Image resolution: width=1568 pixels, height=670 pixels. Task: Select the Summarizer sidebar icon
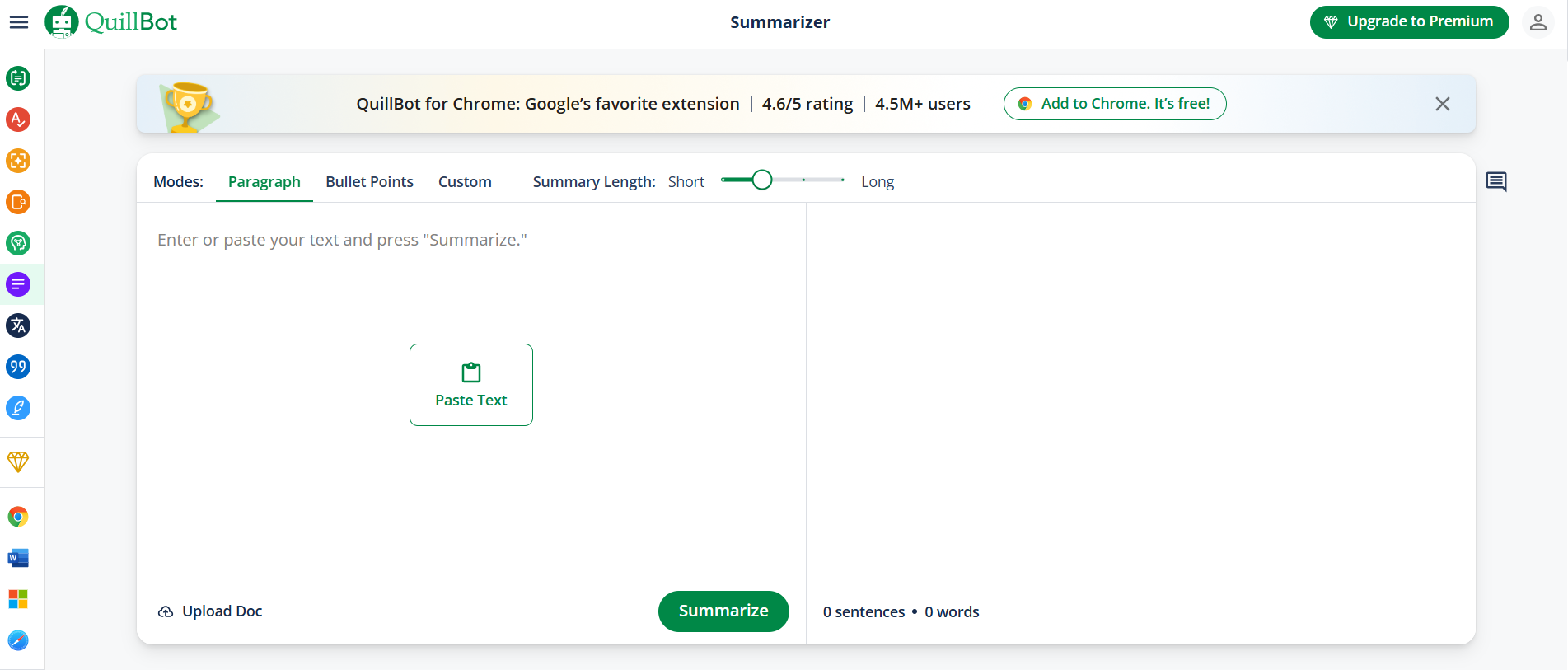click(18, 284)
